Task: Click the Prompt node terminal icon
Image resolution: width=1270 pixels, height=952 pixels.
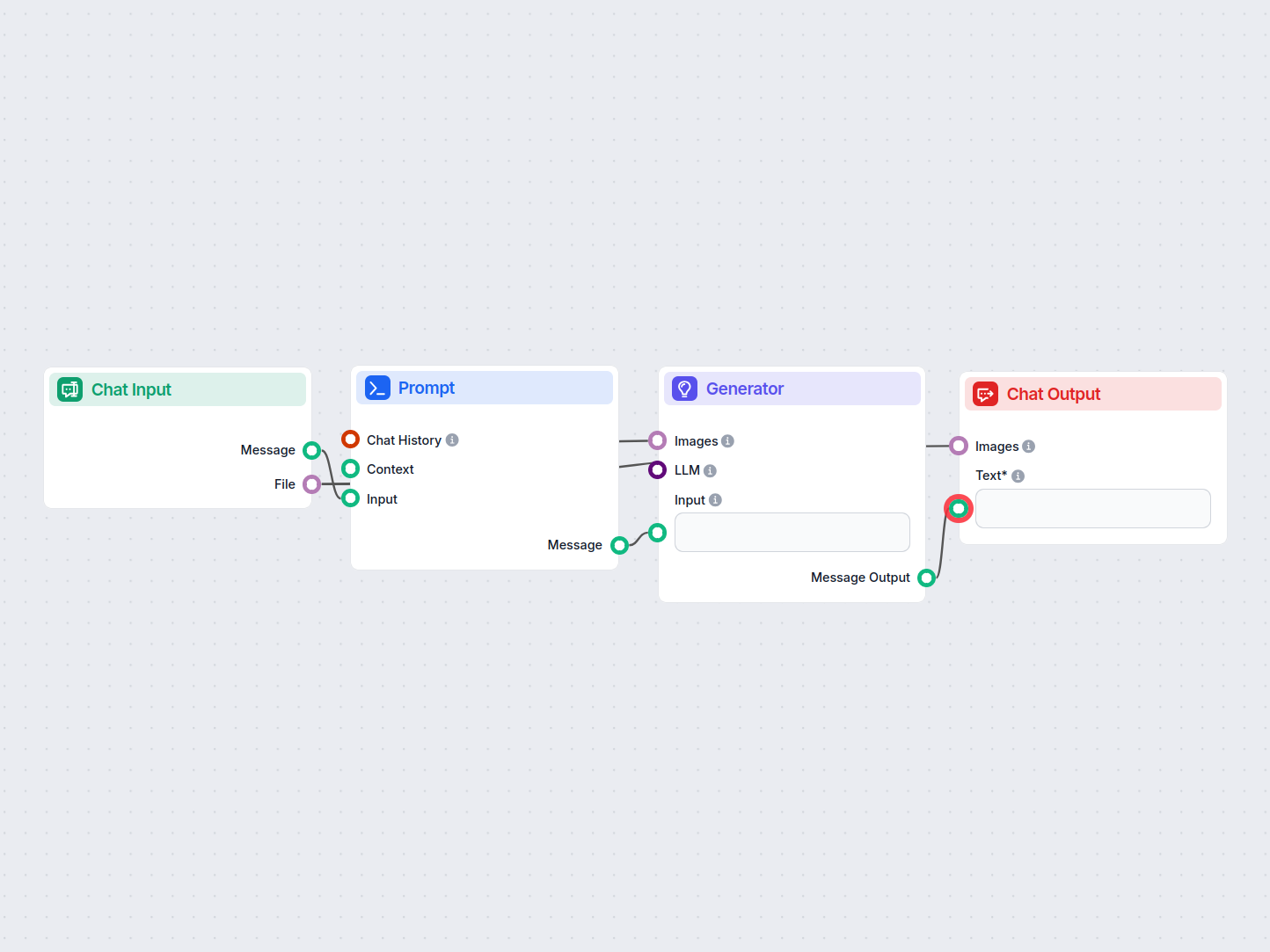Action: [377, 388]
